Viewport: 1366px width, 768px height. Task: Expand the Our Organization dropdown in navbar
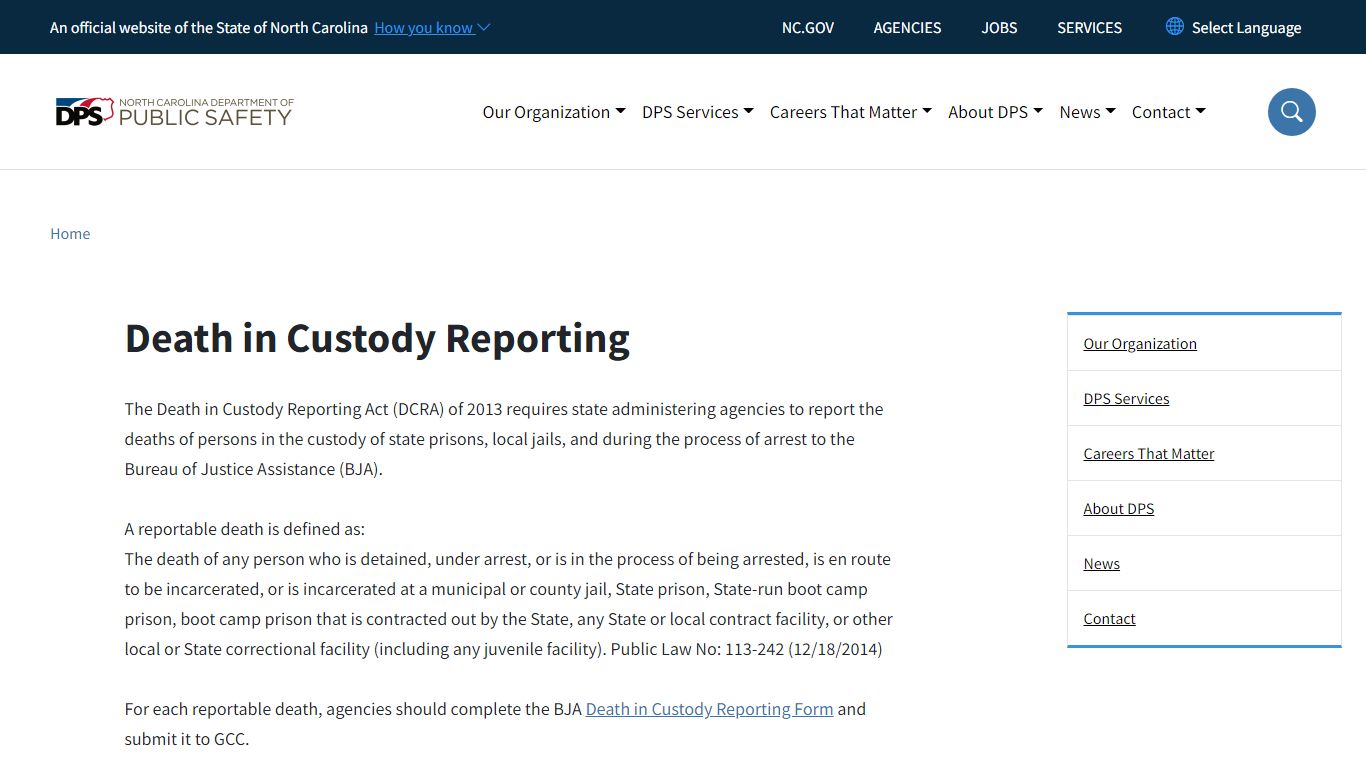tap(554, 112)
